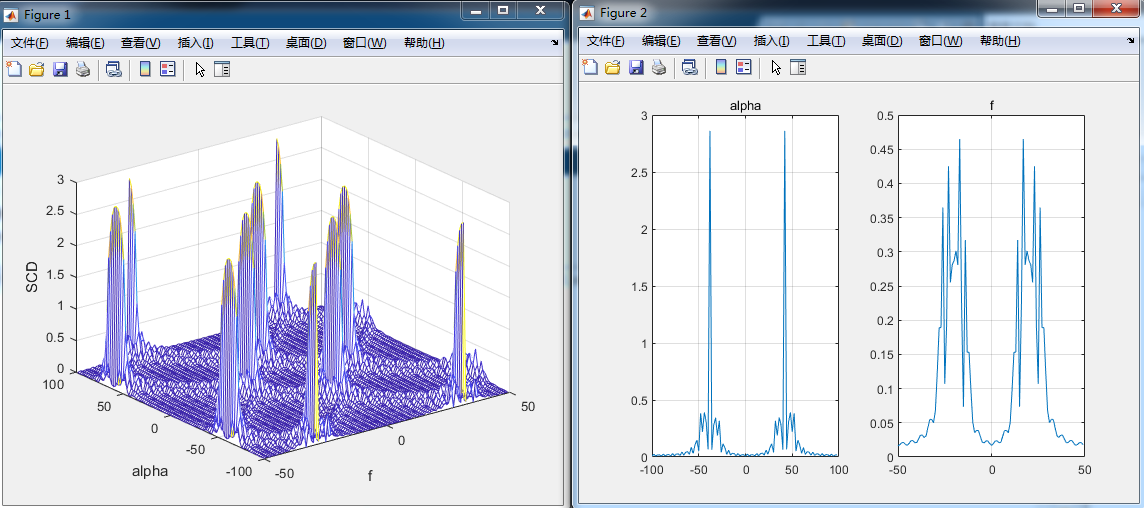Select SCD z-axis label in Figure 1
This screenshot has width=1144, height=508.
click(31, 277)
